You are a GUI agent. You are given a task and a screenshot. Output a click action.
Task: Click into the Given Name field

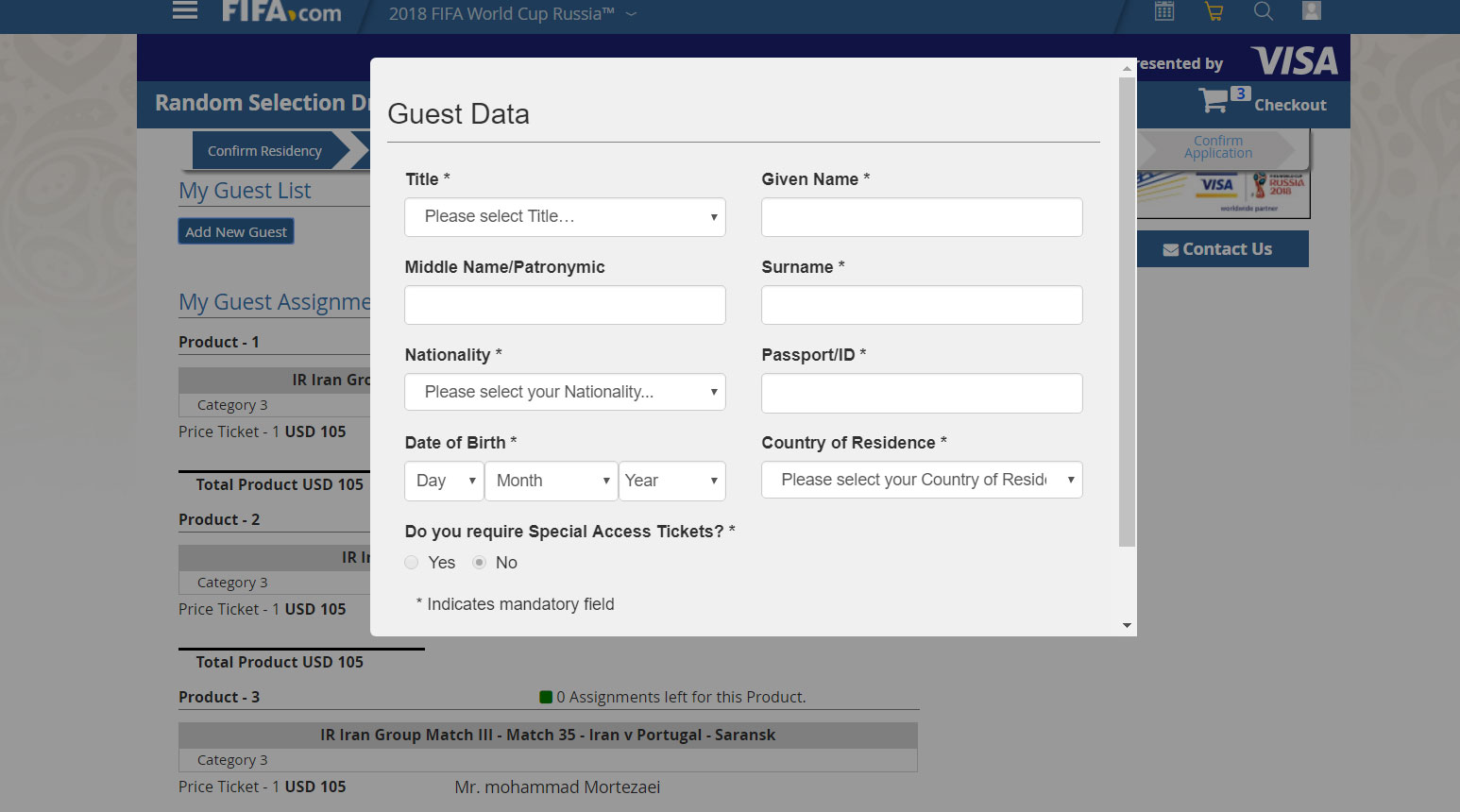click(921, 217)
